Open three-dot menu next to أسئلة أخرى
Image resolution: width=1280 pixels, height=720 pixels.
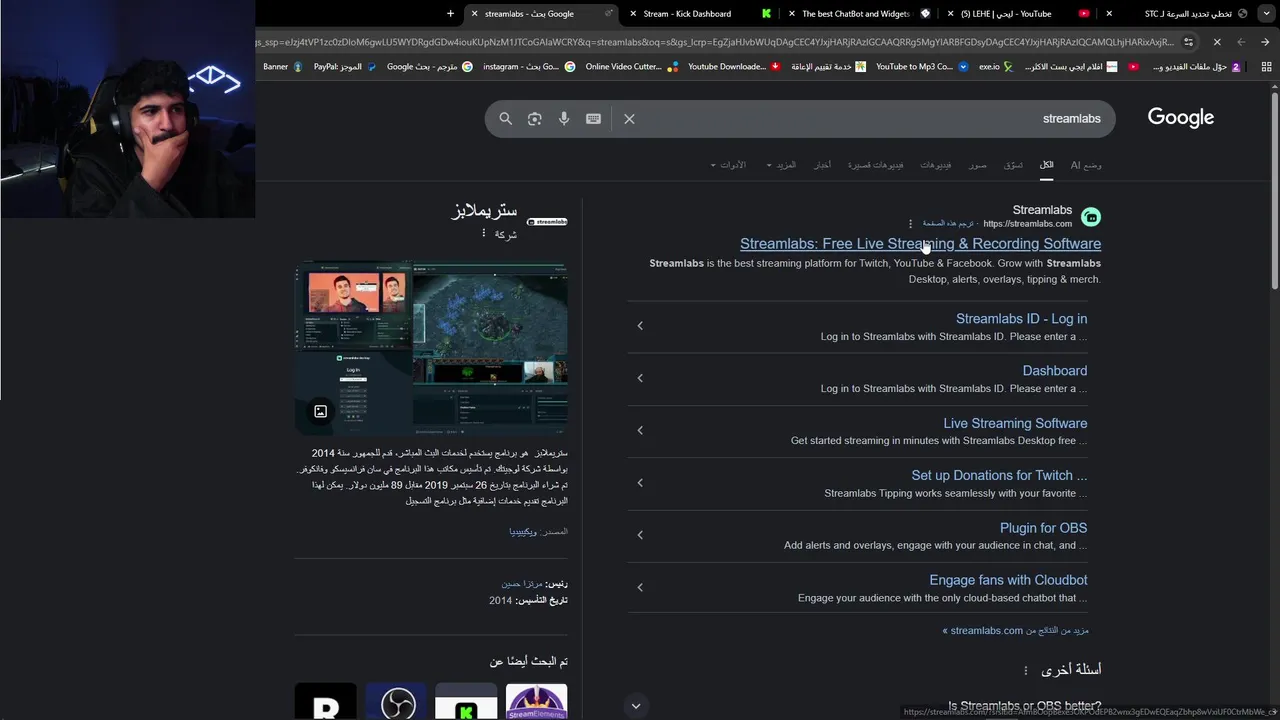1025,670
